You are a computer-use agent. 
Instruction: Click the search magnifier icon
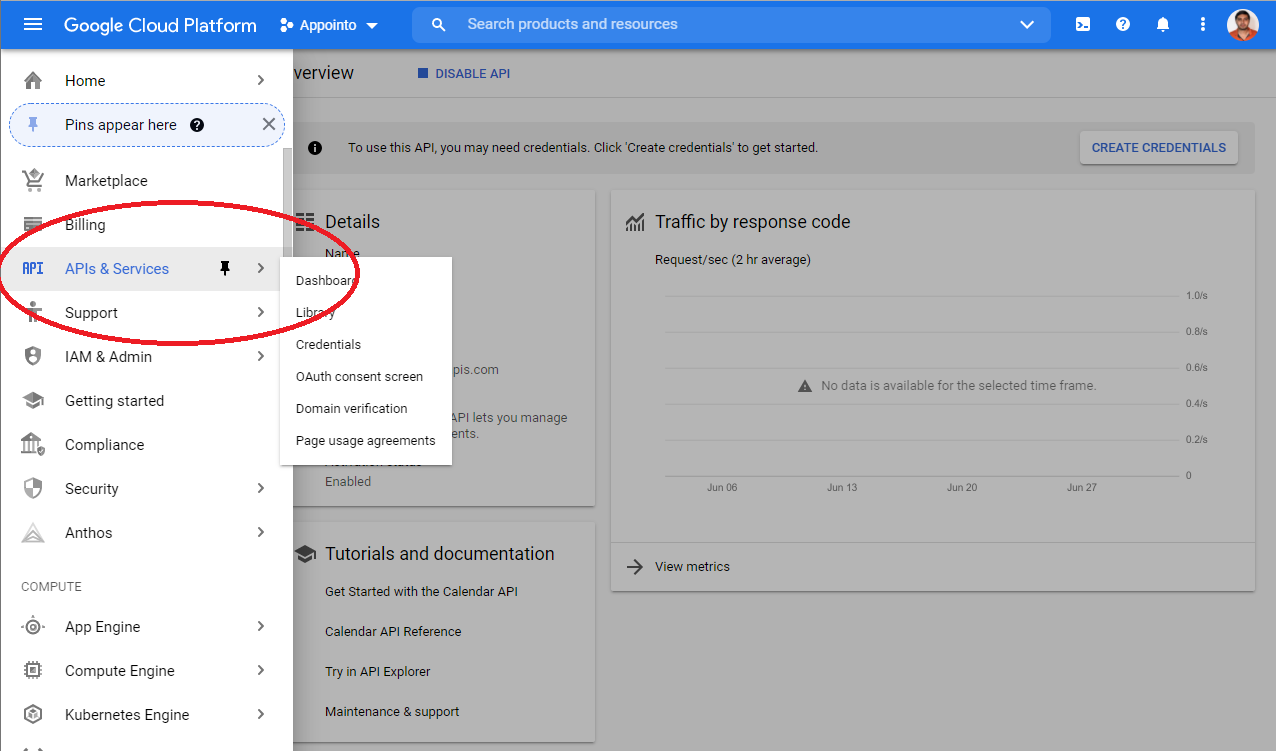[439, 25]
